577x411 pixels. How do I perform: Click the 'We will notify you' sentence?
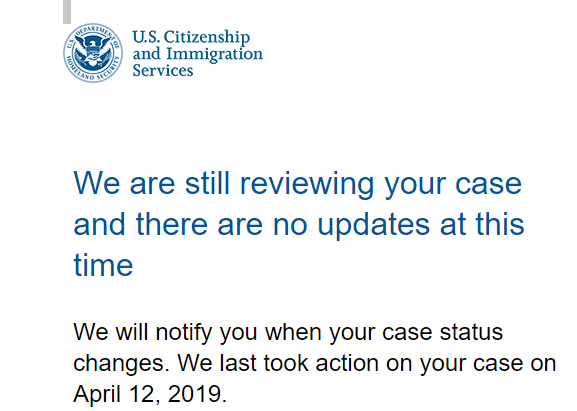(x=288, y=333)
